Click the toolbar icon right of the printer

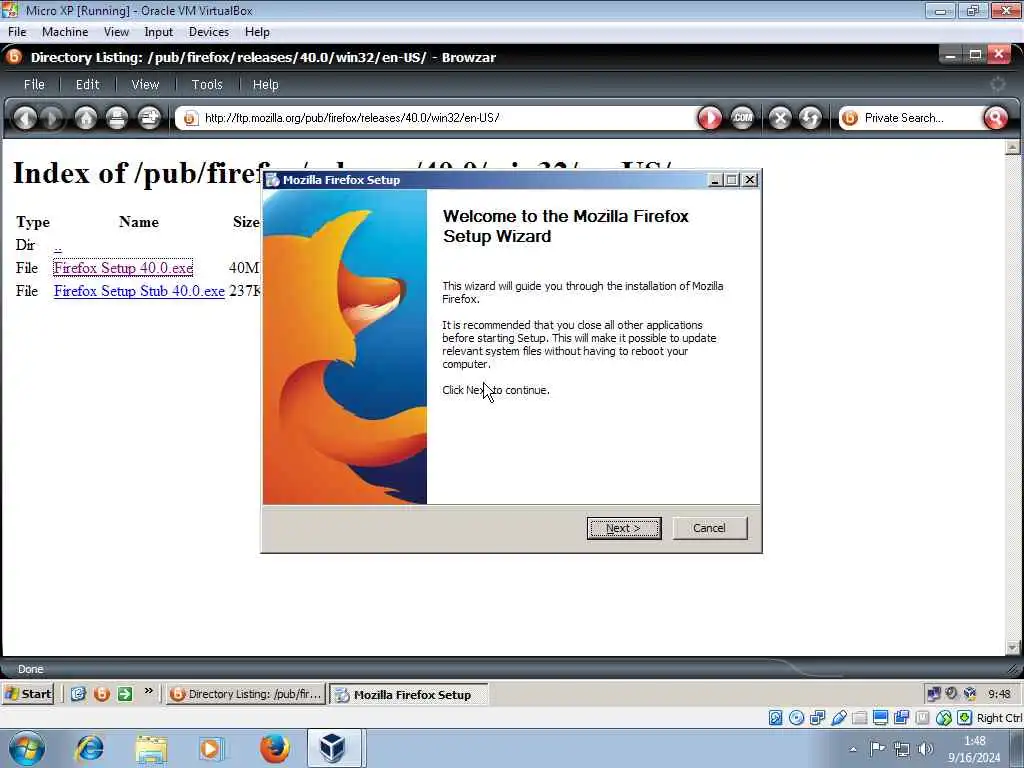tap(149, 118)
